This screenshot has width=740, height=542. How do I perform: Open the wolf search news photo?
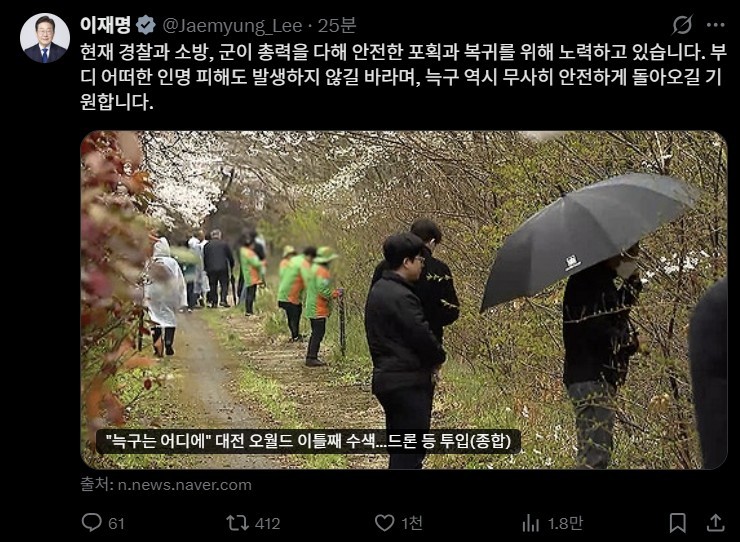tap(404, 300)
